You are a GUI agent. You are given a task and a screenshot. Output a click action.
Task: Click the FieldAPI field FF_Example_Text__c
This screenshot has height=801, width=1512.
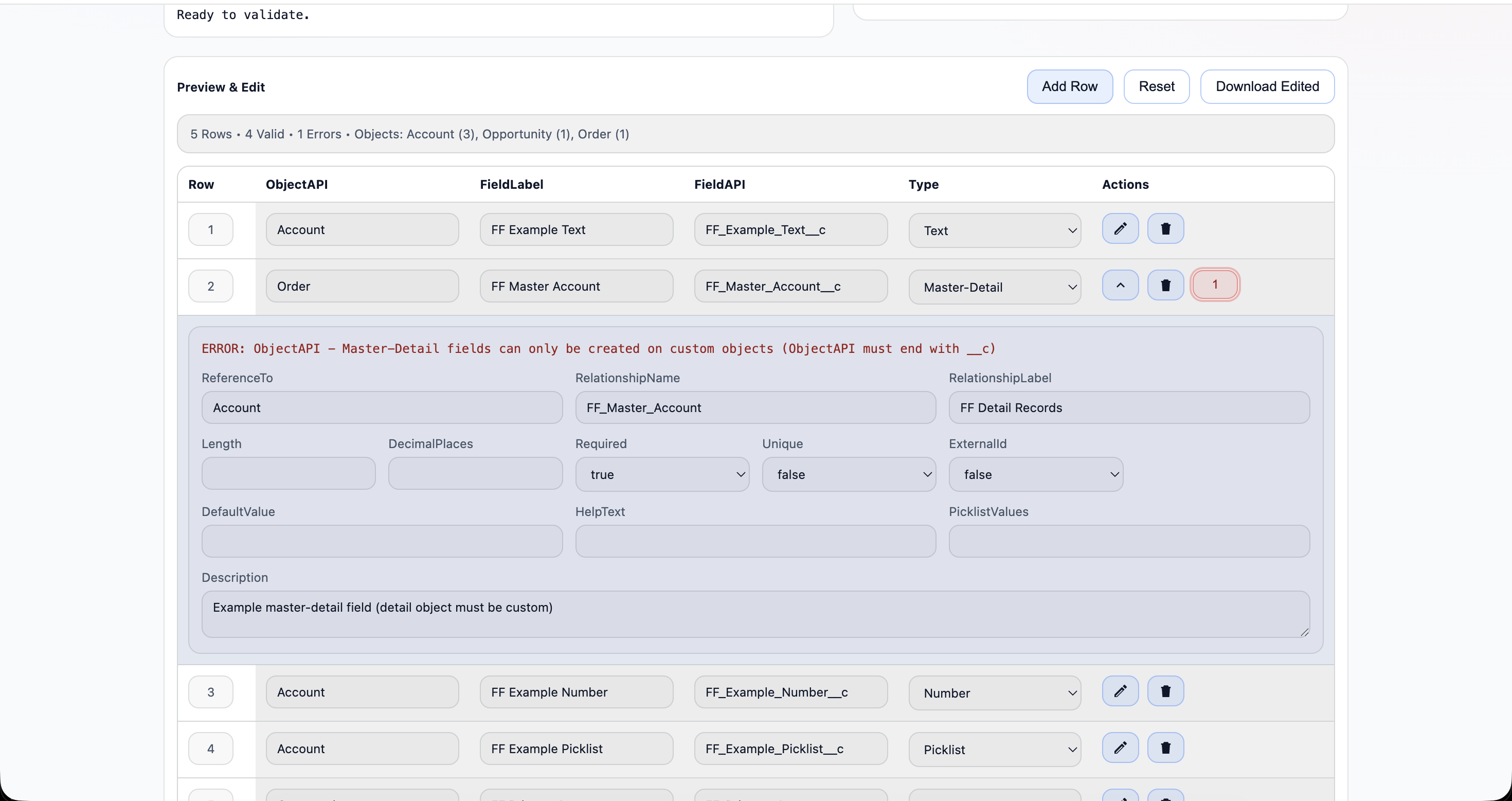click(x=790, y=229)
